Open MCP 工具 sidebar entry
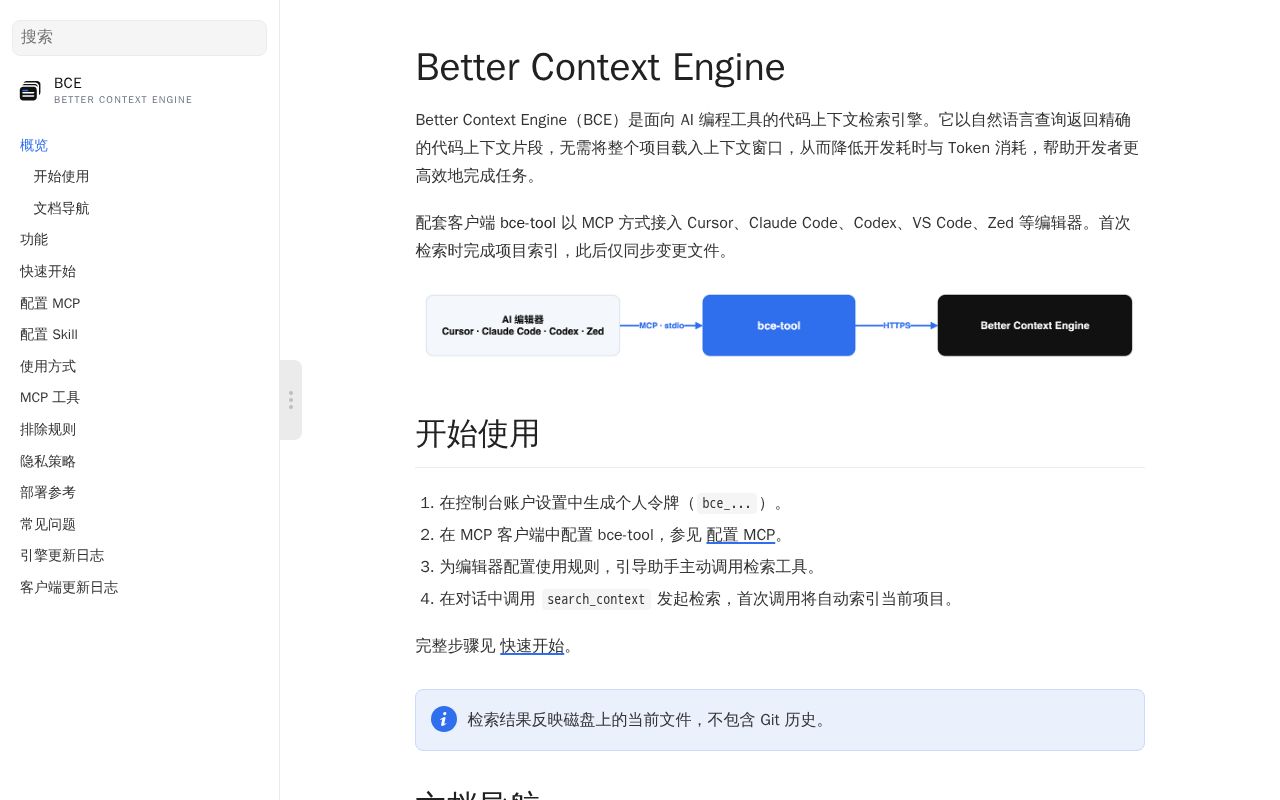 (x=50, y=397)
